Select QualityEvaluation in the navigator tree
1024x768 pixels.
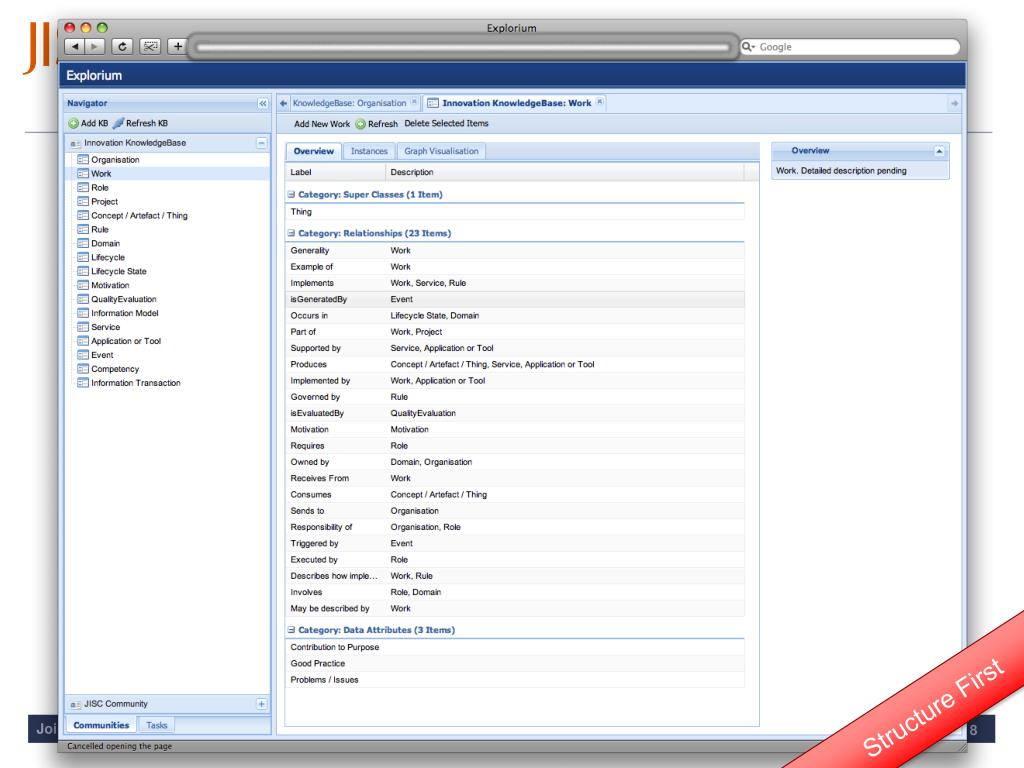(x=123, y=299)
